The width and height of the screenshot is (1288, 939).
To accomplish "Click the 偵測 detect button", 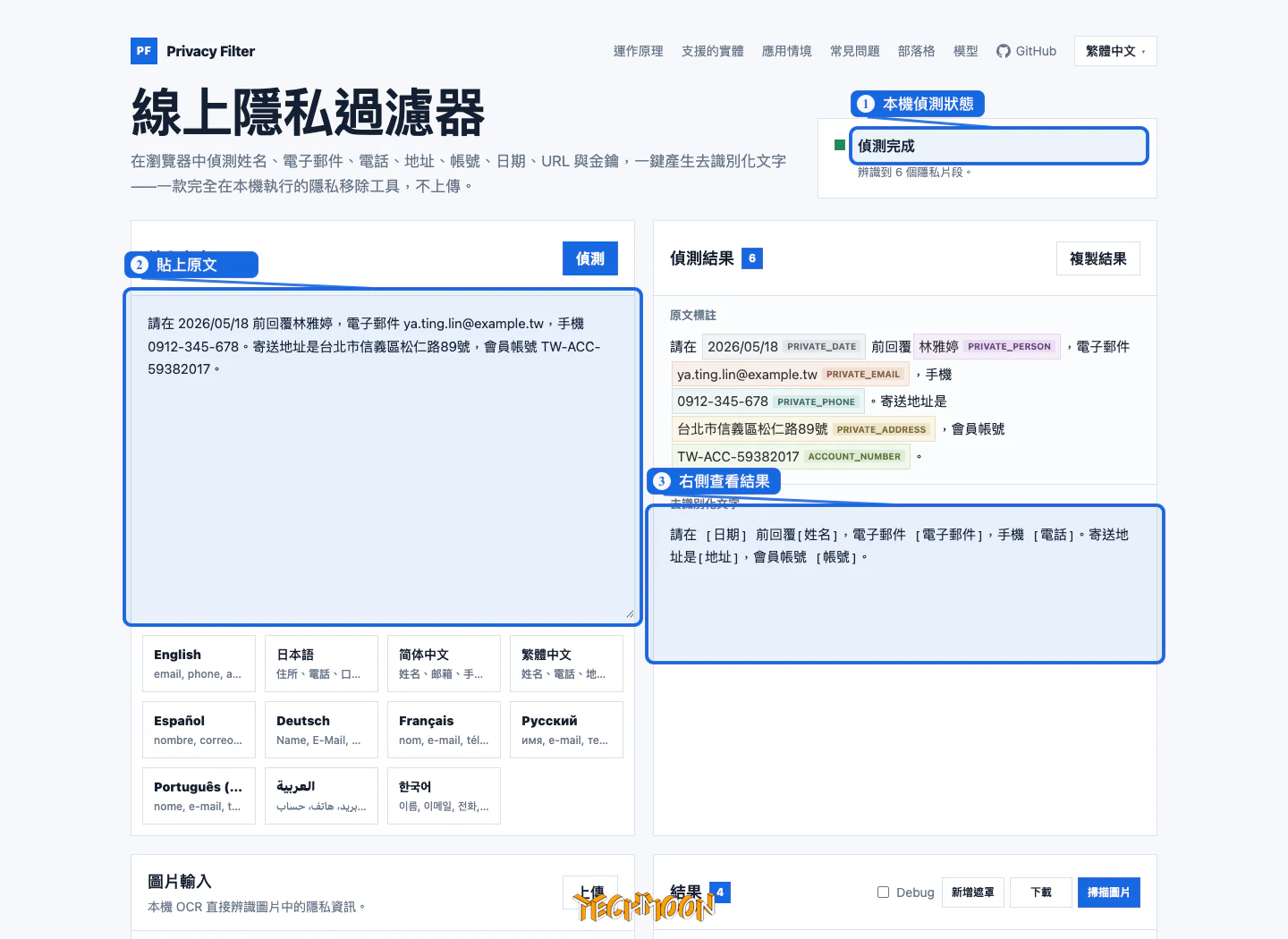I will coord(590,258).
